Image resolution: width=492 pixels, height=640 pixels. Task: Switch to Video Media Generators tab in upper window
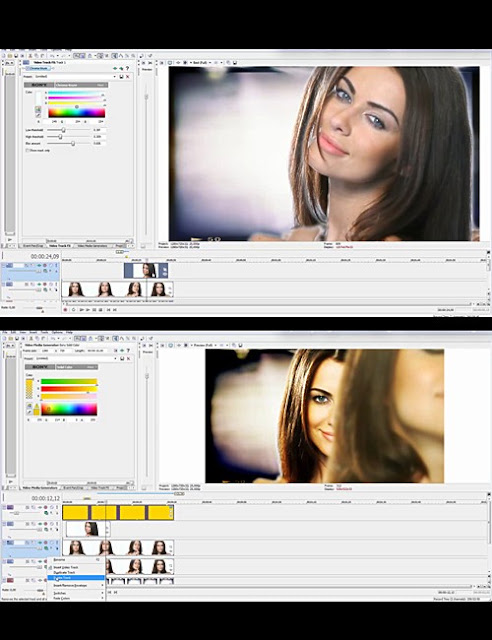(x=93, y=246)
